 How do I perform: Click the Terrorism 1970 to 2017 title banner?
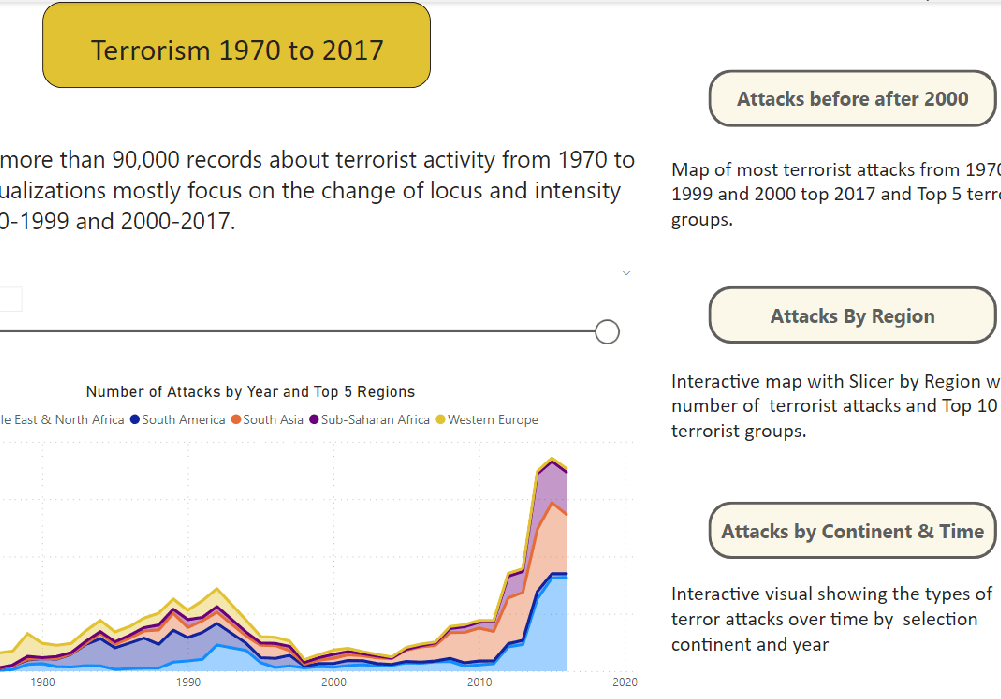coord(236,45)
